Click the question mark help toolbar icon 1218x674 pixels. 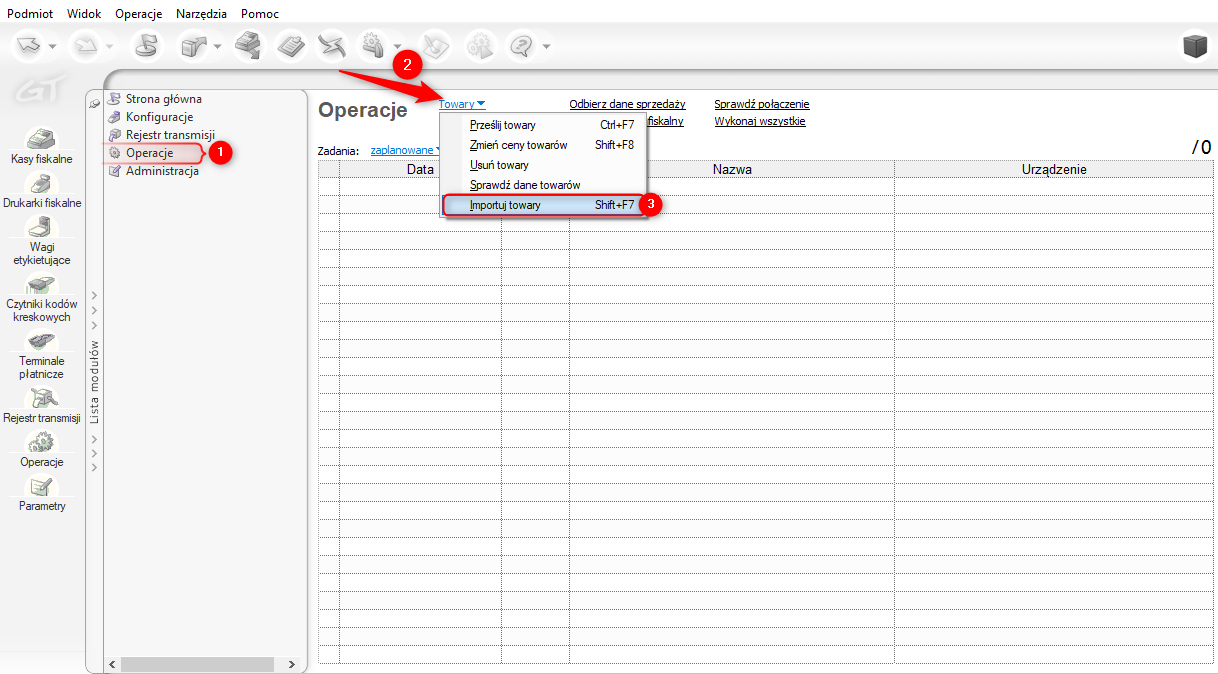click(522, 45)
